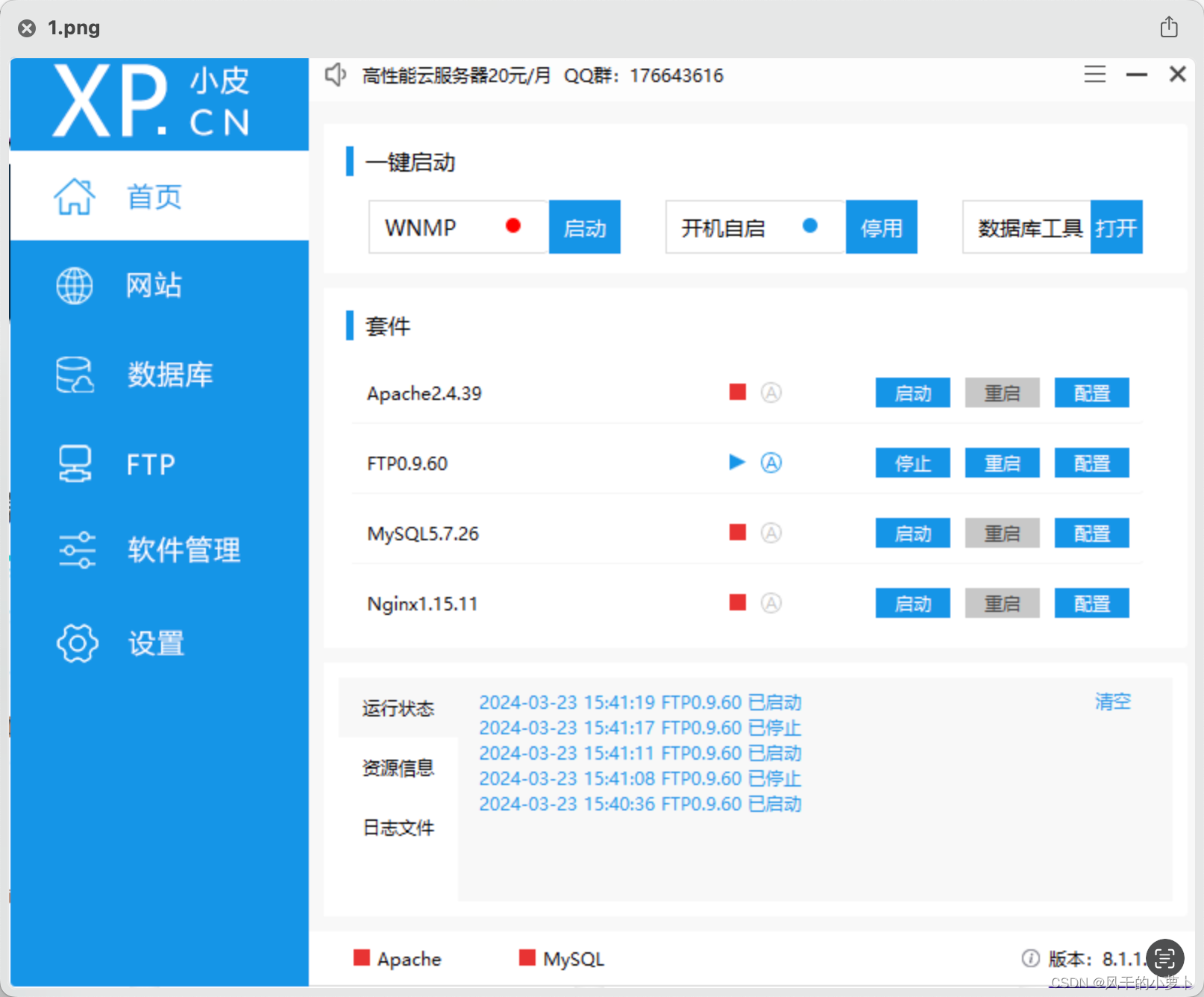Click log entry 15:41:08 FTP0.9.60 已停止

(x=640, y=778)
